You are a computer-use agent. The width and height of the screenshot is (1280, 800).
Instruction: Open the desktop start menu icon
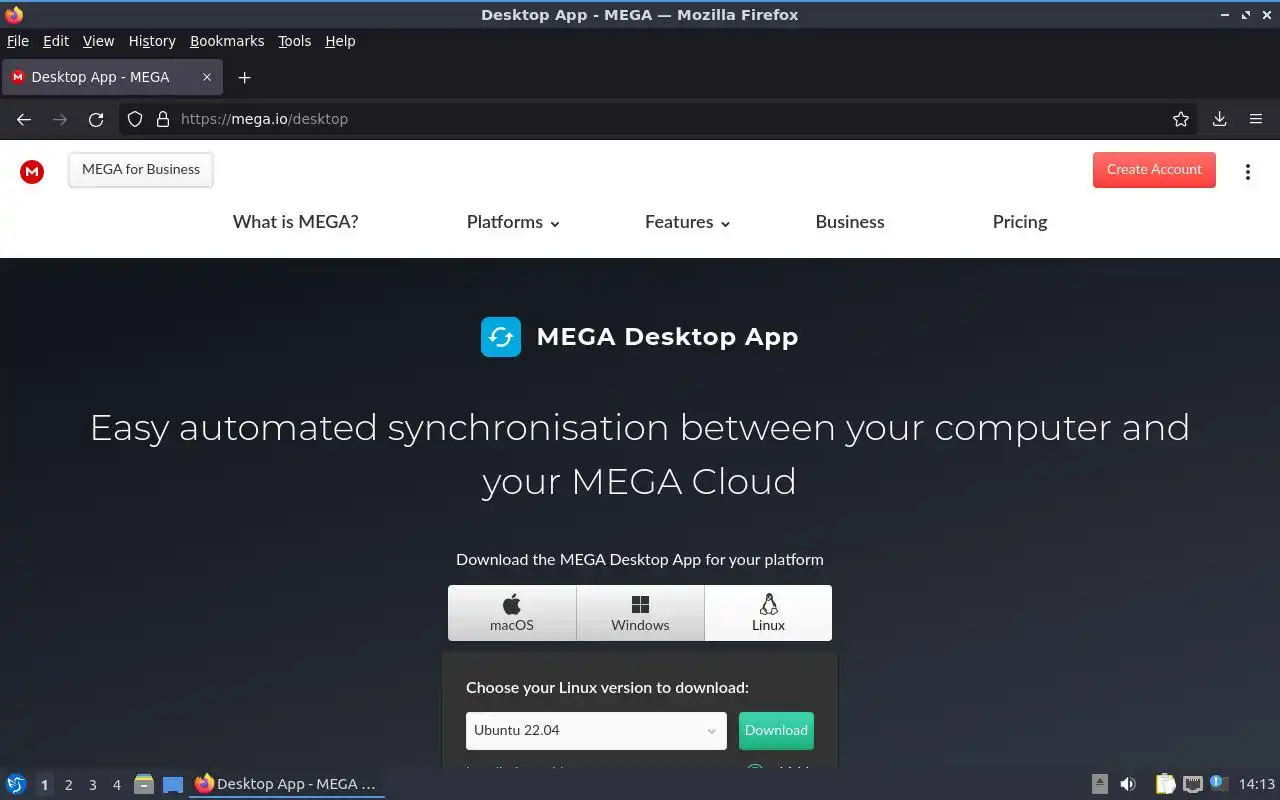(16, 784)
